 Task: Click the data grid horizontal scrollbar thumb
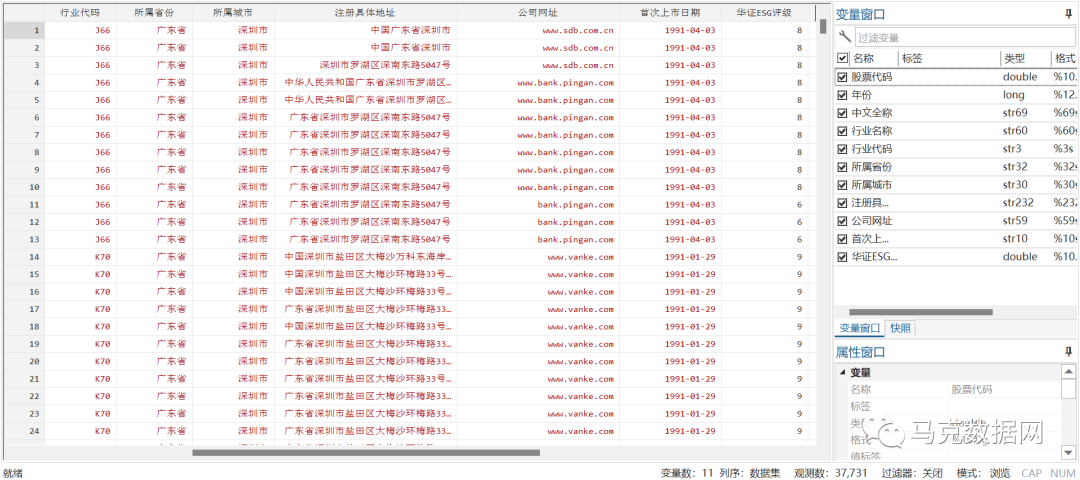click(x=366, y=452)
